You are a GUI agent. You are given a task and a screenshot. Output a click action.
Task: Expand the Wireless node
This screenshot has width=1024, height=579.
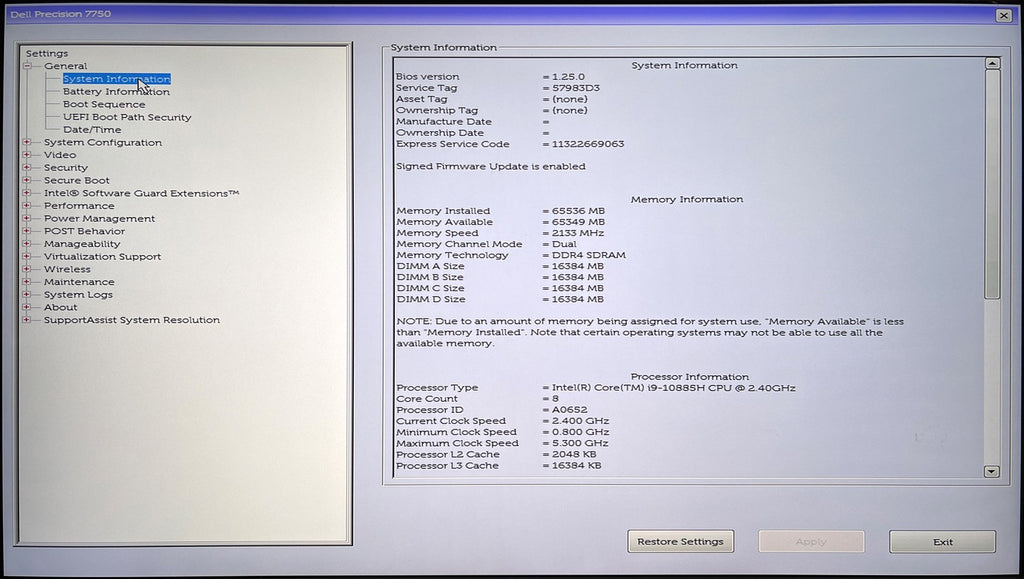[x=27, y=269]
